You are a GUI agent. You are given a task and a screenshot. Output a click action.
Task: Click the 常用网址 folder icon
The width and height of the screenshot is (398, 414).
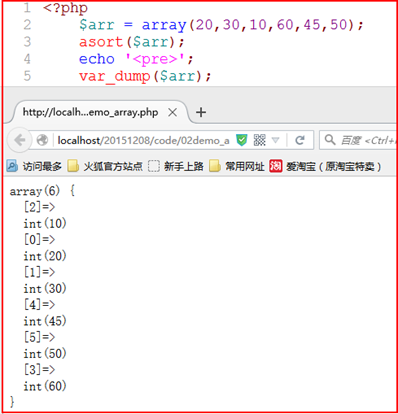tap(215, 166)
